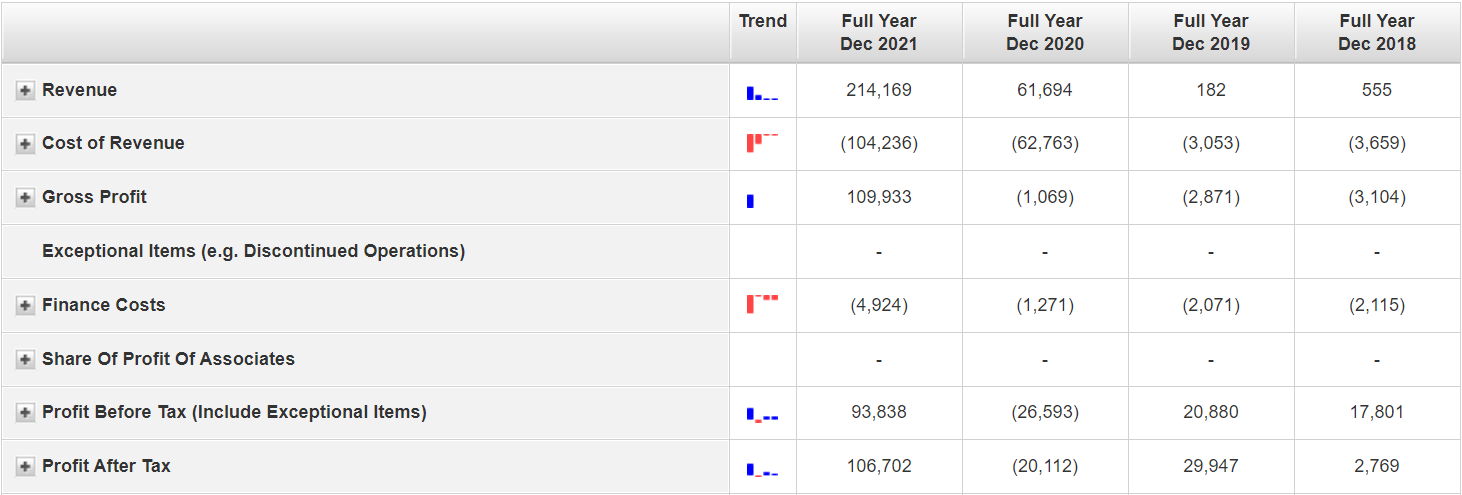Click the Exceptional Items row label
This screenshot has height=495, width=1462.
(253, 251)
